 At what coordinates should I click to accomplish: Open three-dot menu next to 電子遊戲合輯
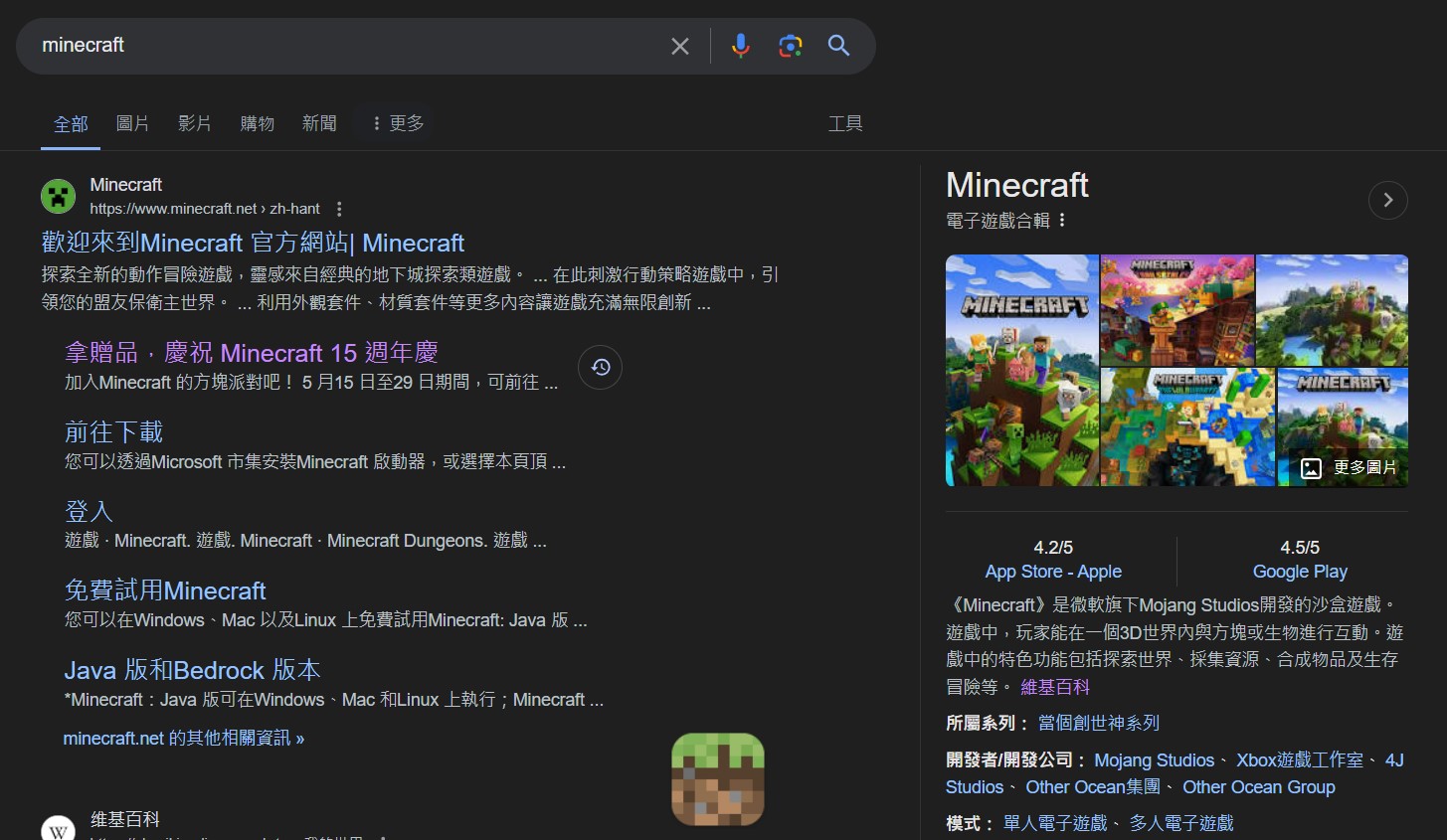click(1062, 221)
